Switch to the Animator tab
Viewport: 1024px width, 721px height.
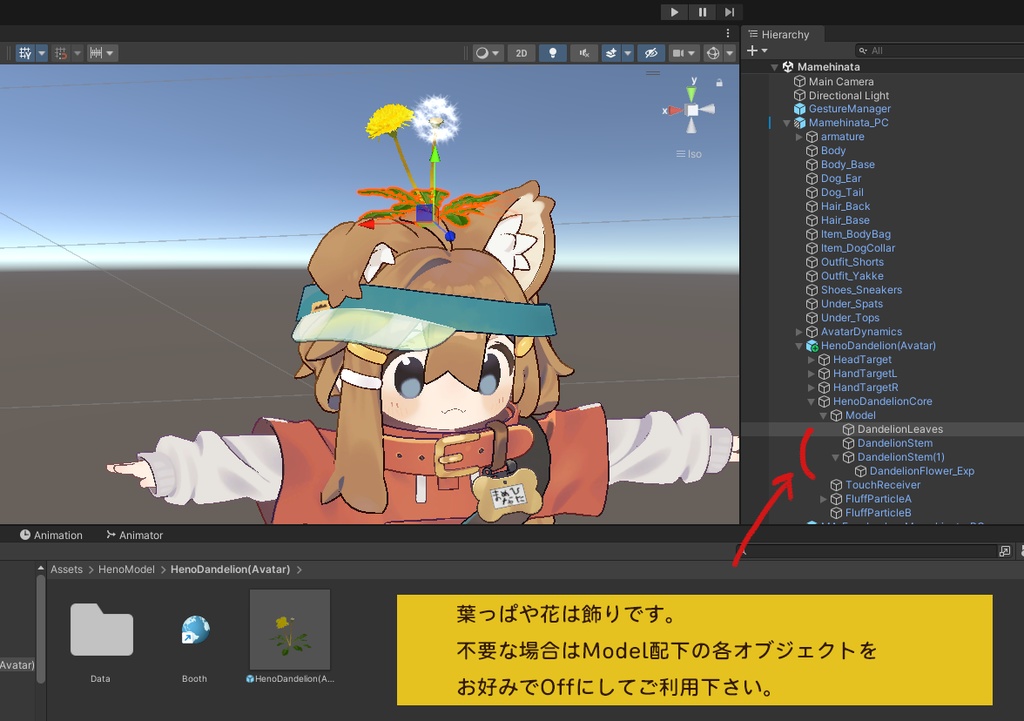tap(135, 535)
